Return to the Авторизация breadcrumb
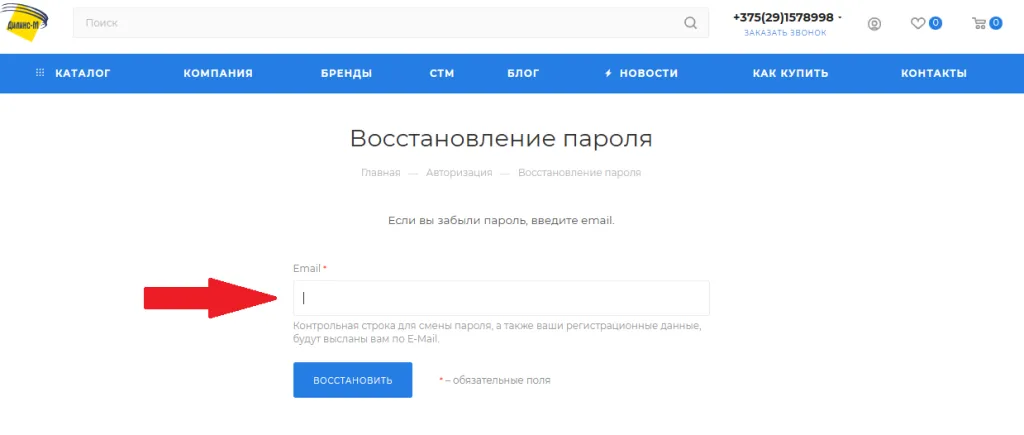Screen dimensions: 1024x435 [x=459, y=173]
